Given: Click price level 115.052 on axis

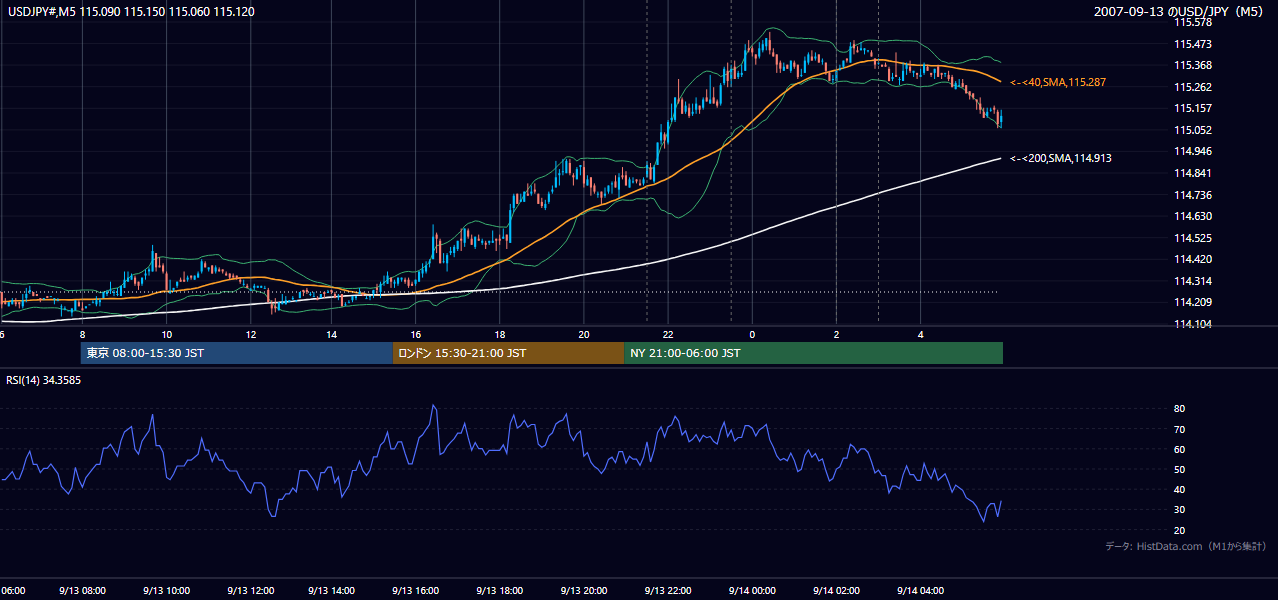Looking at the screenshot, I should [1192, 130].
